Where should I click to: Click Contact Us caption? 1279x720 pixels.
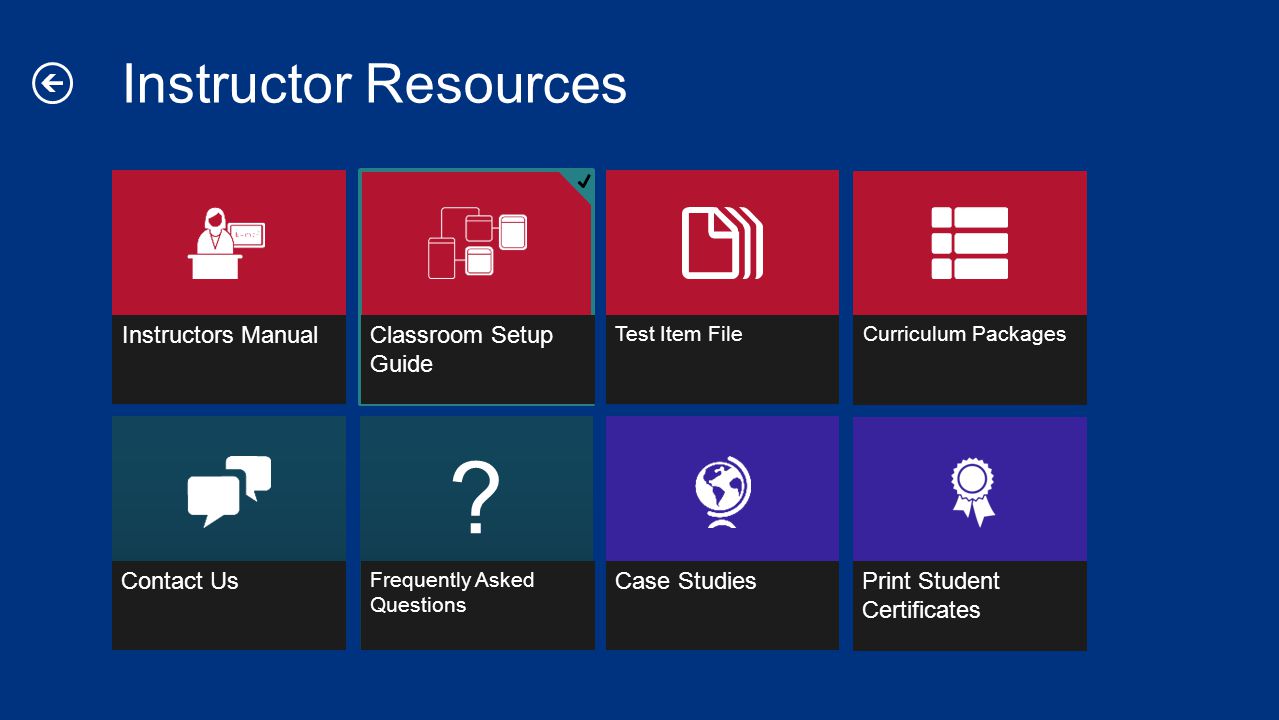180,581
